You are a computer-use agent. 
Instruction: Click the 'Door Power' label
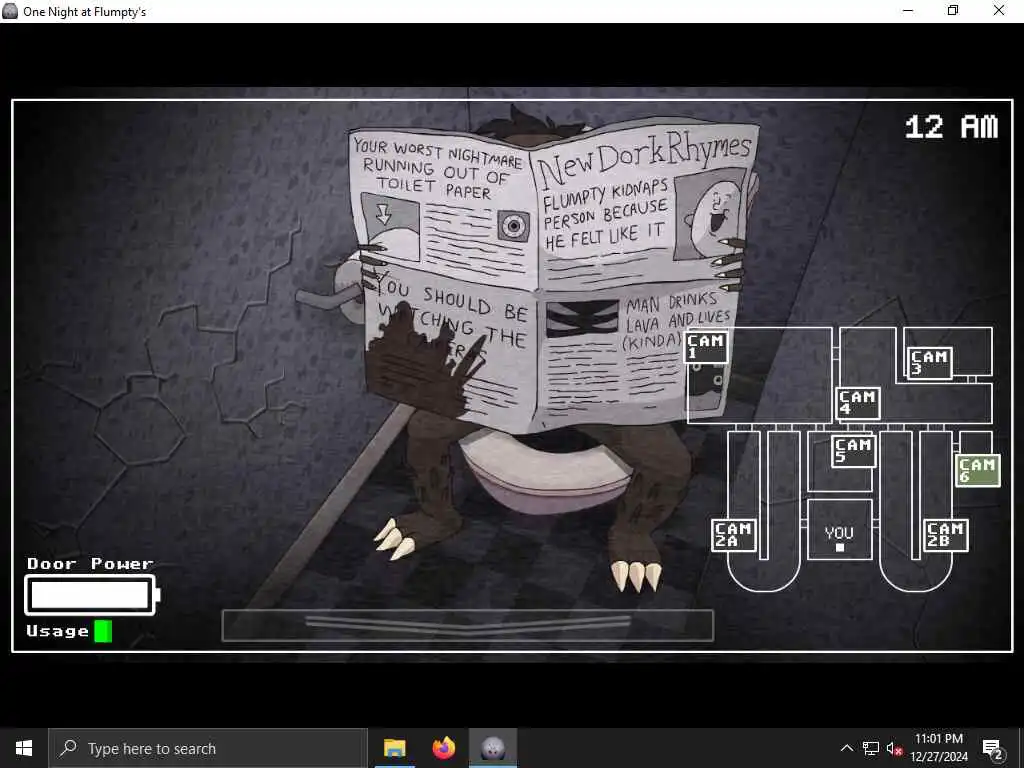(90, 563)
